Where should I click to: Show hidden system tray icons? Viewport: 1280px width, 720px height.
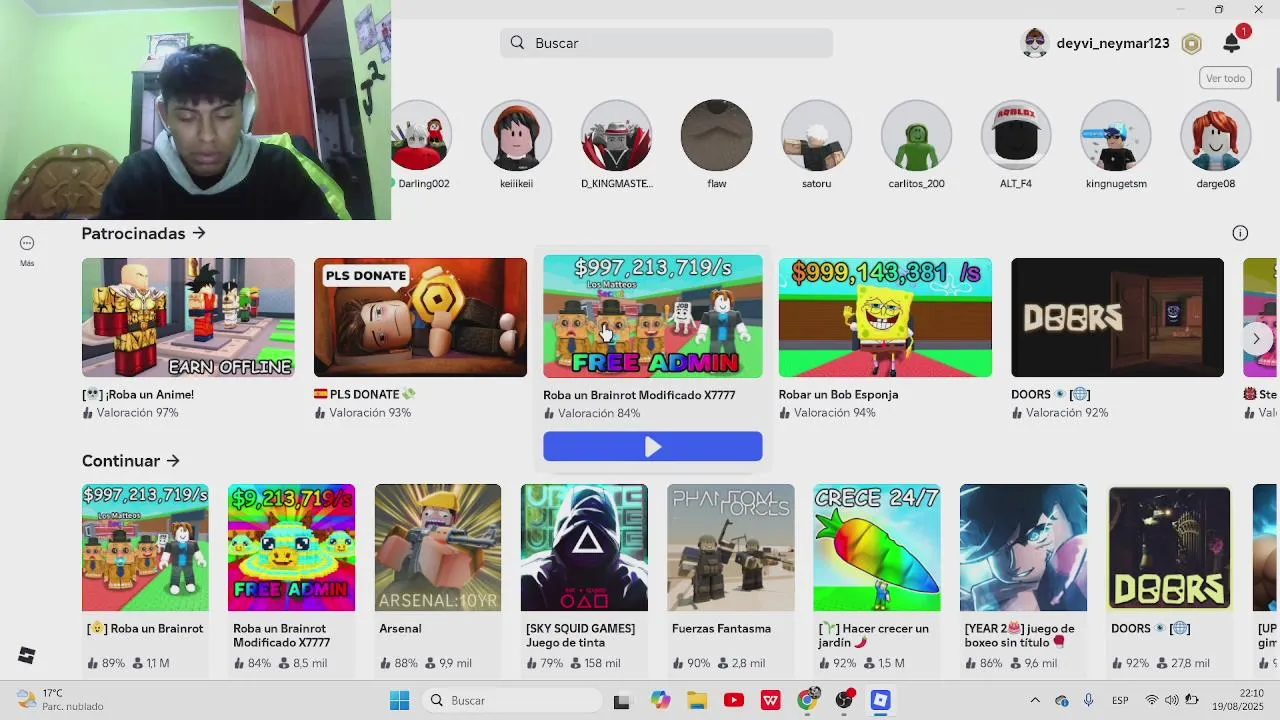pos(1035,700)
